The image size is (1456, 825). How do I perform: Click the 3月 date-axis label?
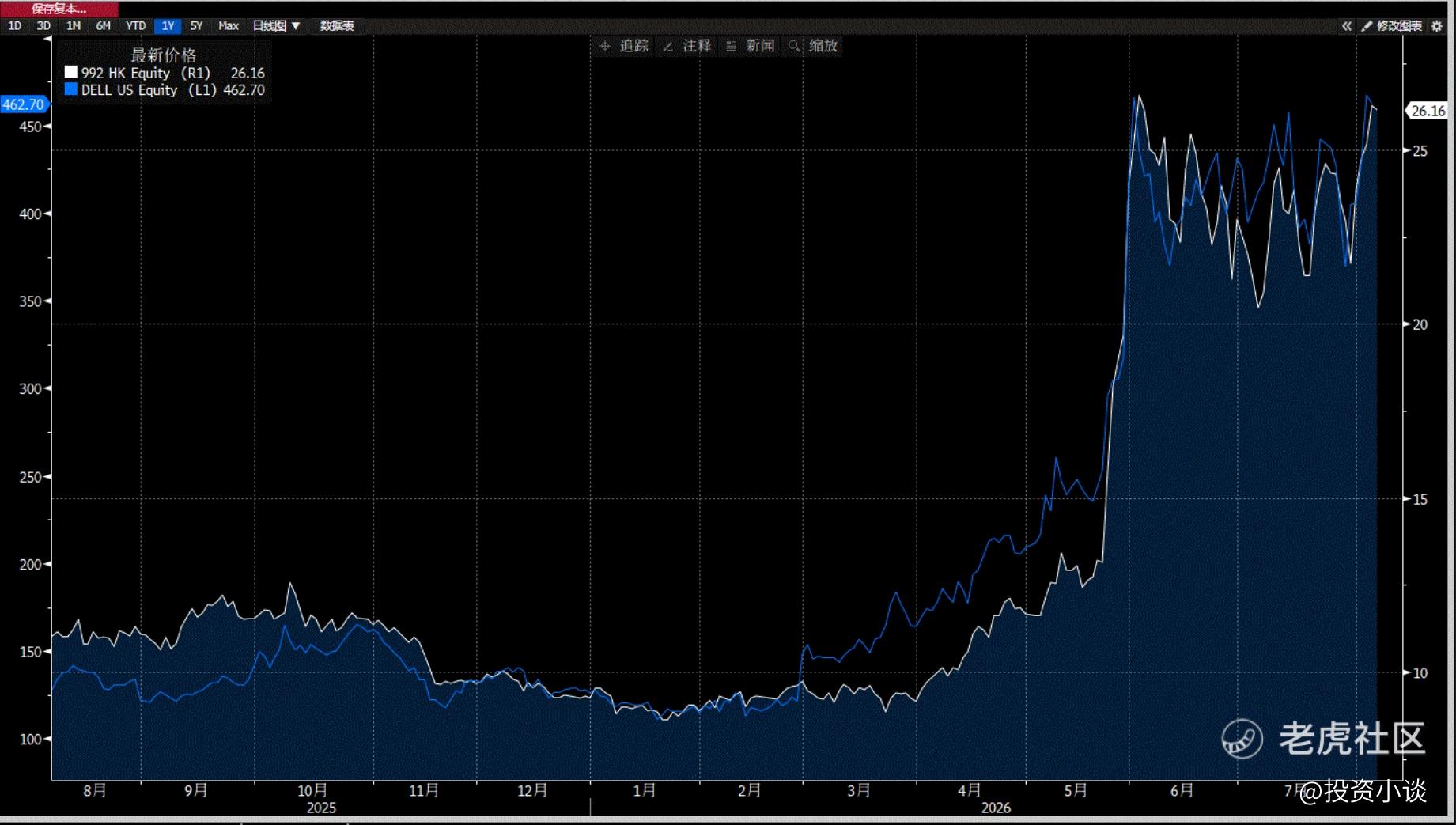pos(858,790)
